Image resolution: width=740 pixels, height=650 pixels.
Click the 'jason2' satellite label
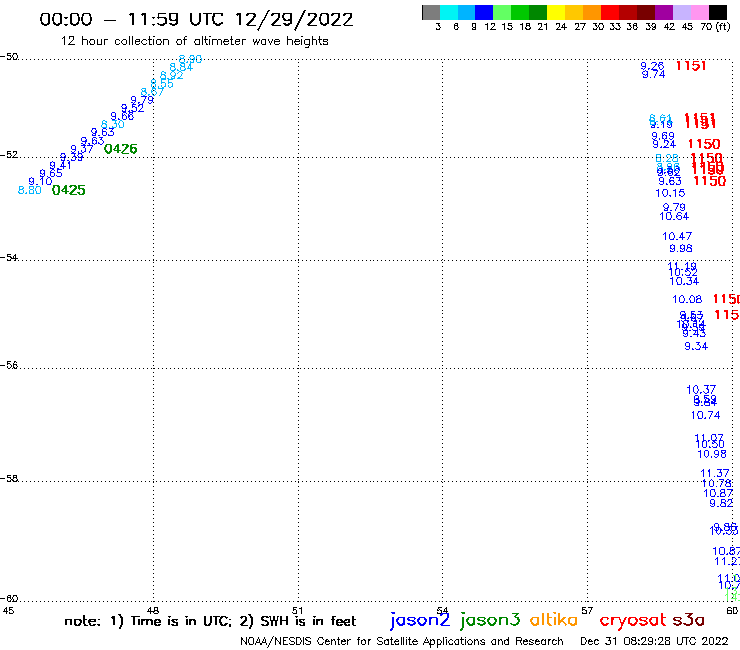coord(420,620)
